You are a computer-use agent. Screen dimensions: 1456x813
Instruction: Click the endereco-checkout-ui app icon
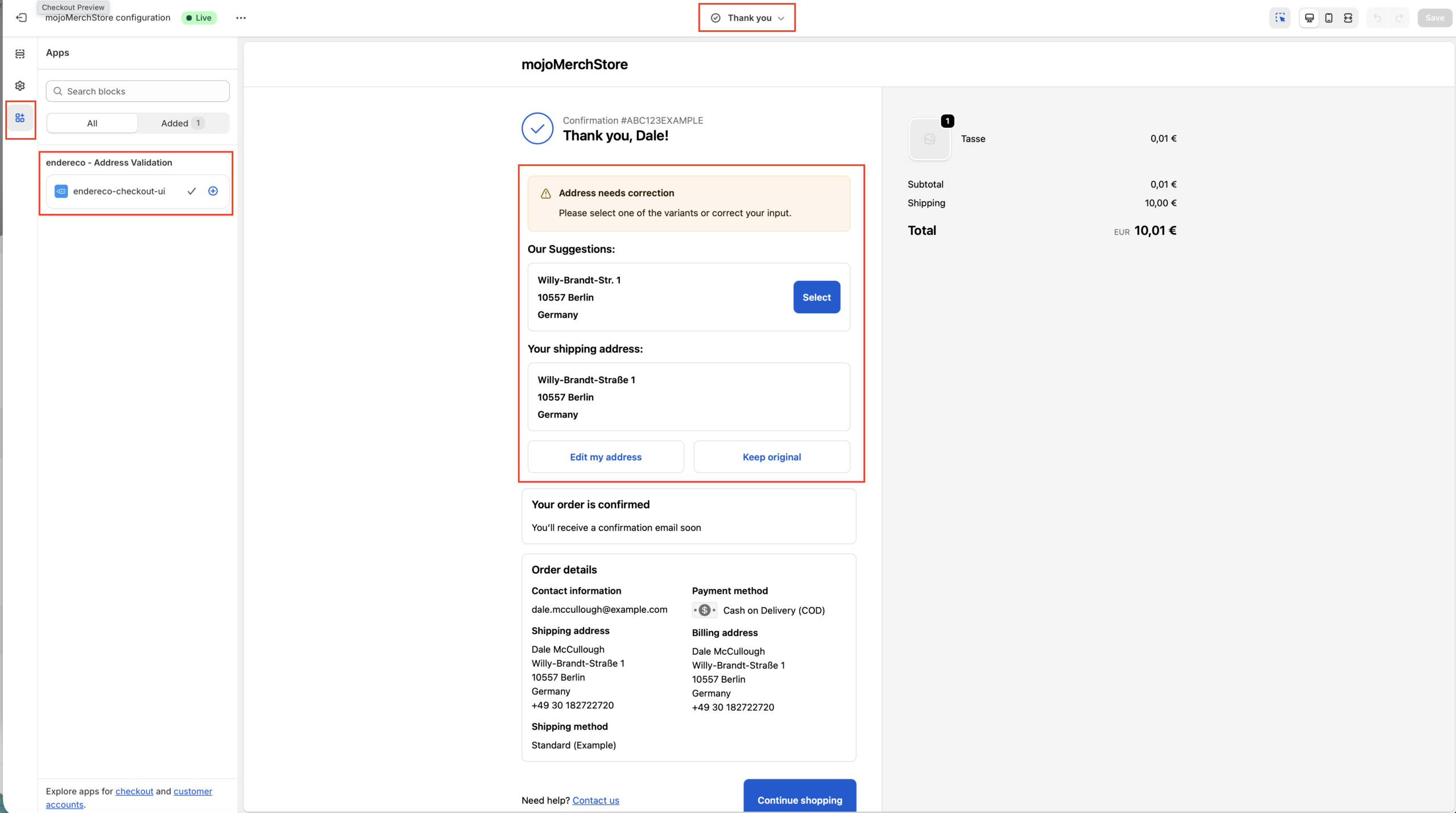pyautogui.click(x=61, y=191)
